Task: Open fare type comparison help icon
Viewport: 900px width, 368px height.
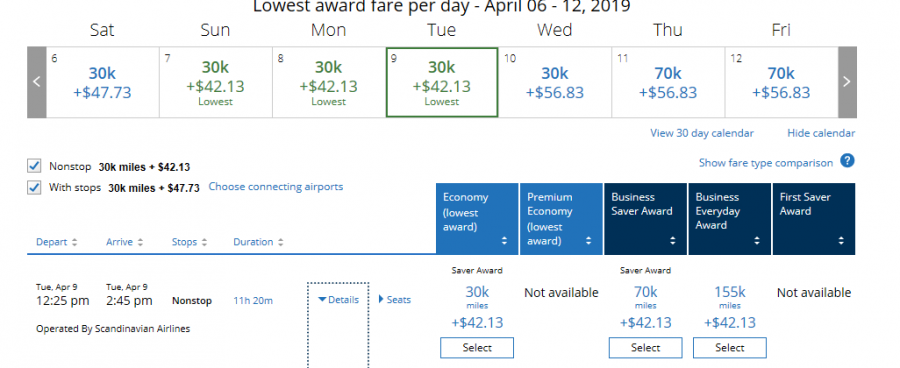Action: coord(847,161)
